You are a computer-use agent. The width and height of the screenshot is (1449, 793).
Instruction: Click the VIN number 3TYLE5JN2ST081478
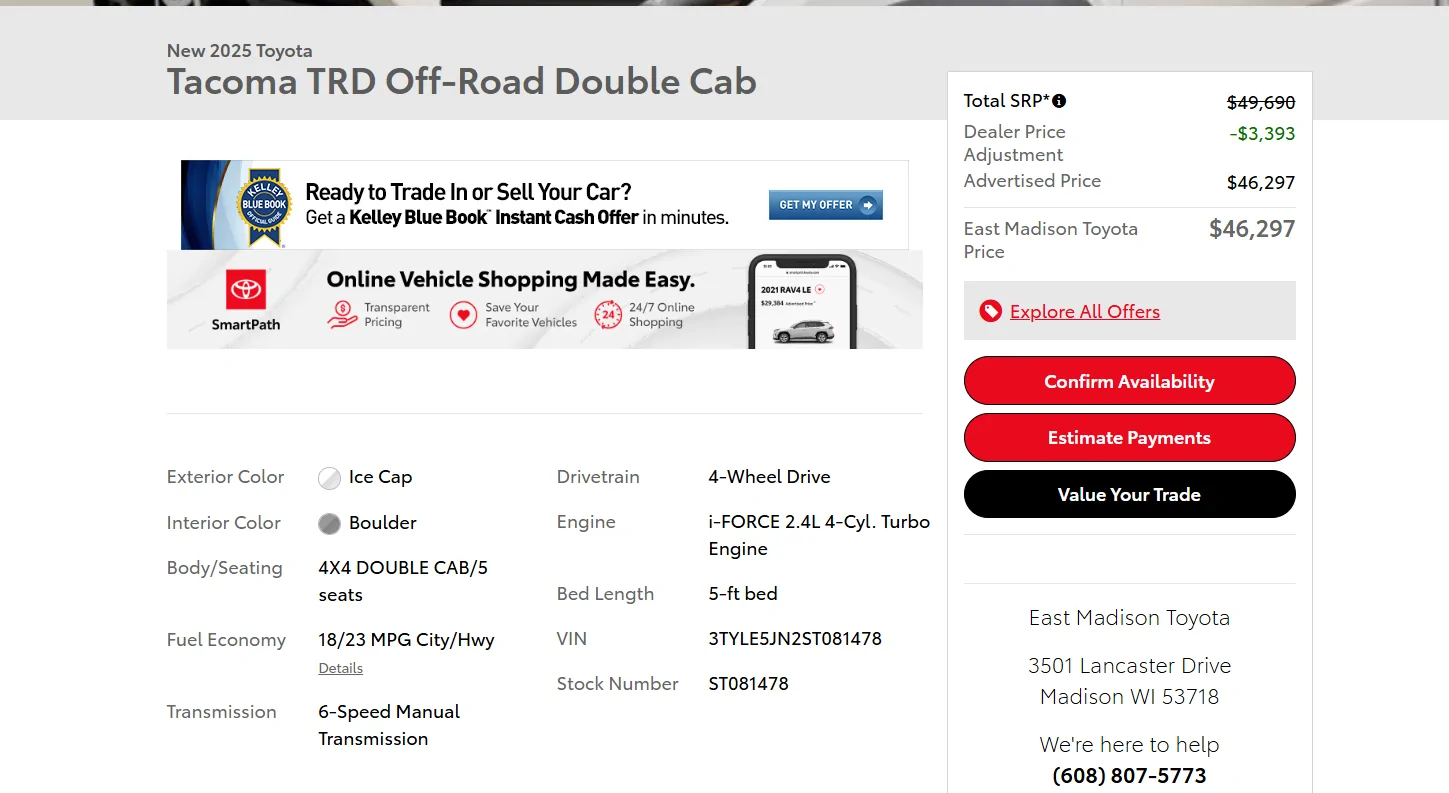point(794,638)
